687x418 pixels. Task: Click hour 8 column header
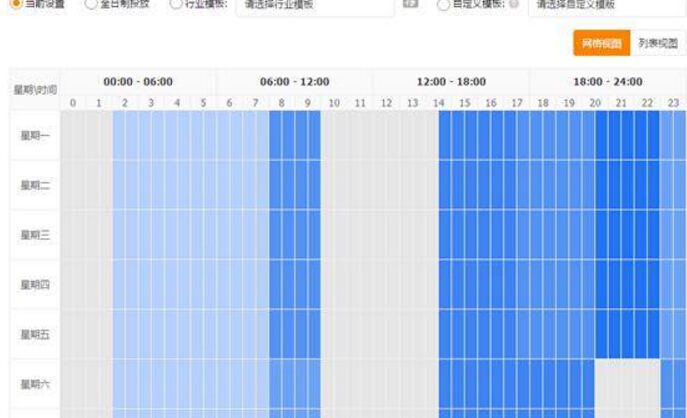[x=282, y=103]
